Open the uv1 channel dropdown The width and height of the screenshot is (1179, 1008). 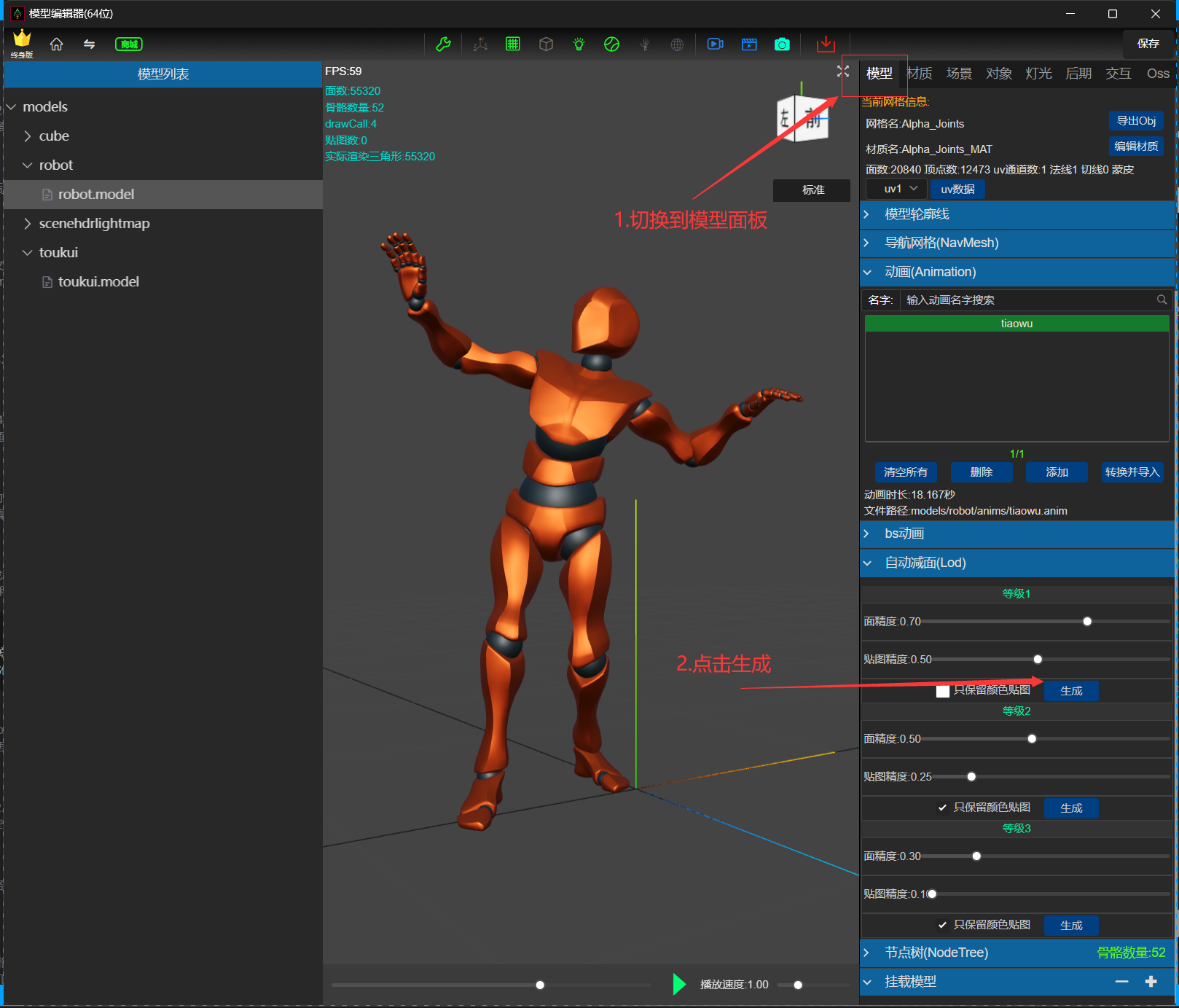(896, 189)
